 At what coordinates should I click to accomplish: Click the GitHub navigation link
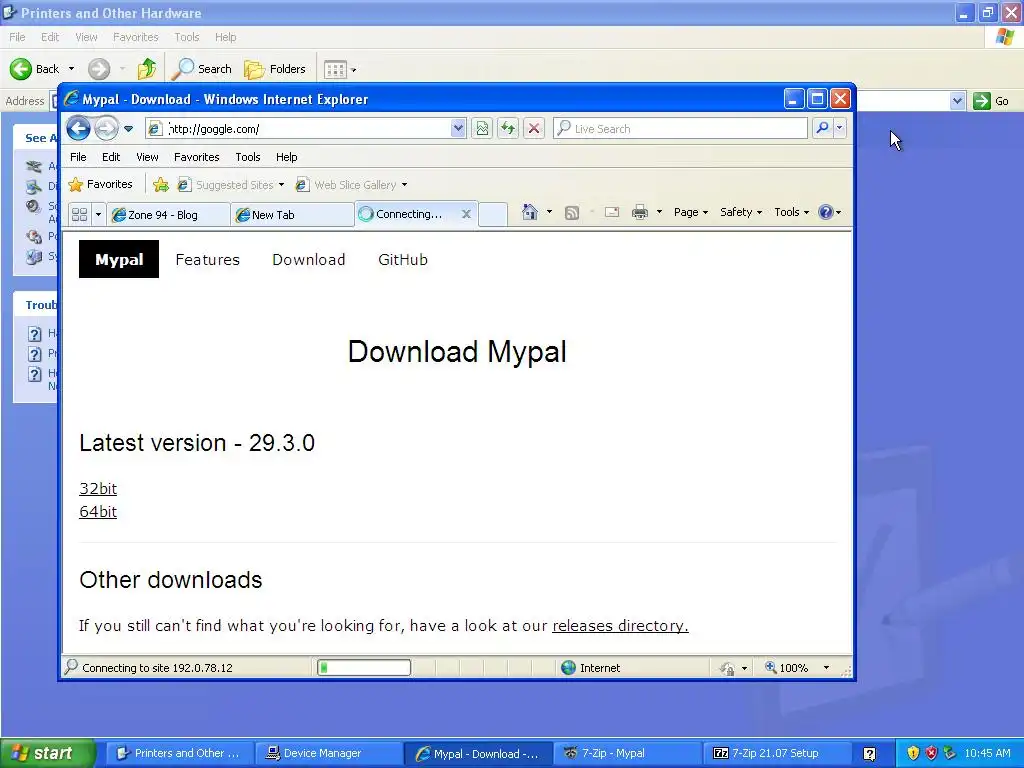click(x=403, y=259)
